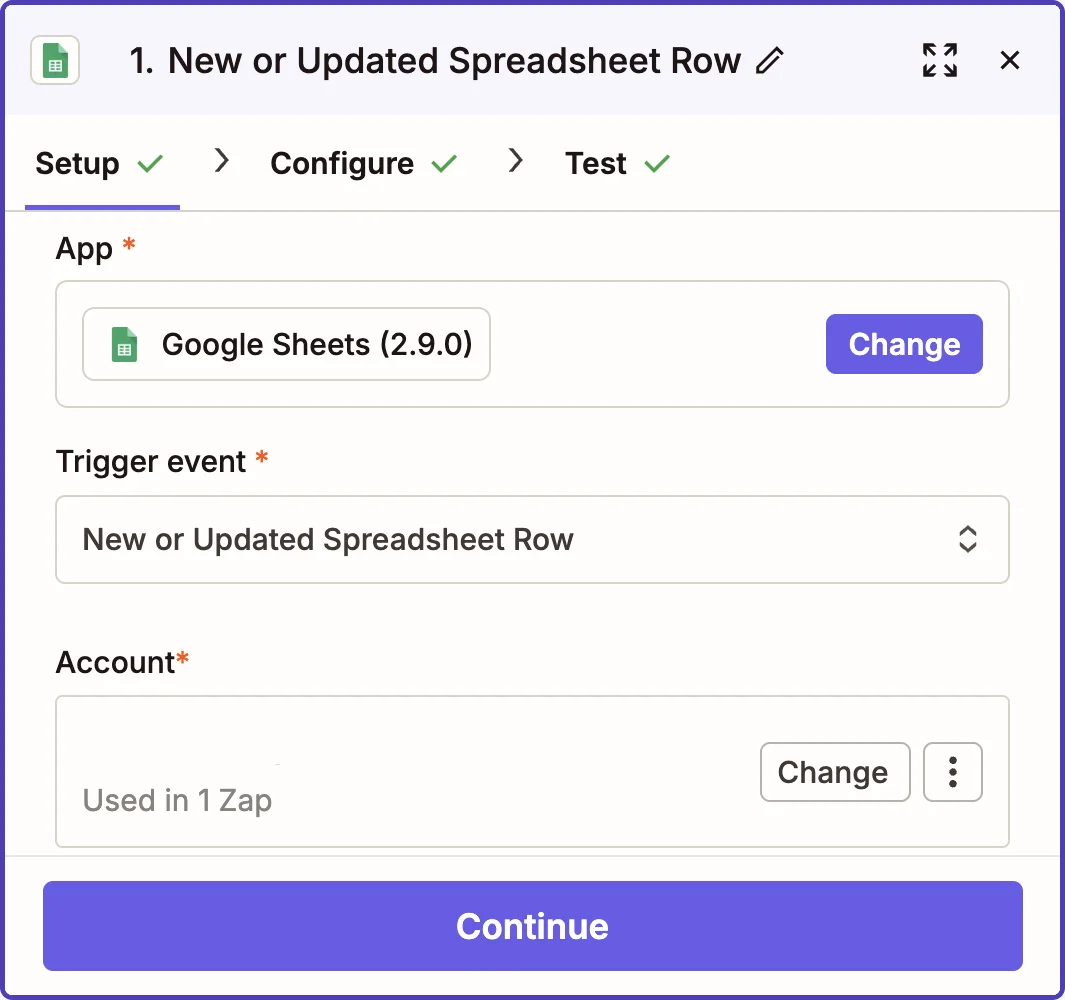
Task: Click the green checkmark beside Configure
Action: click(444, 164)
